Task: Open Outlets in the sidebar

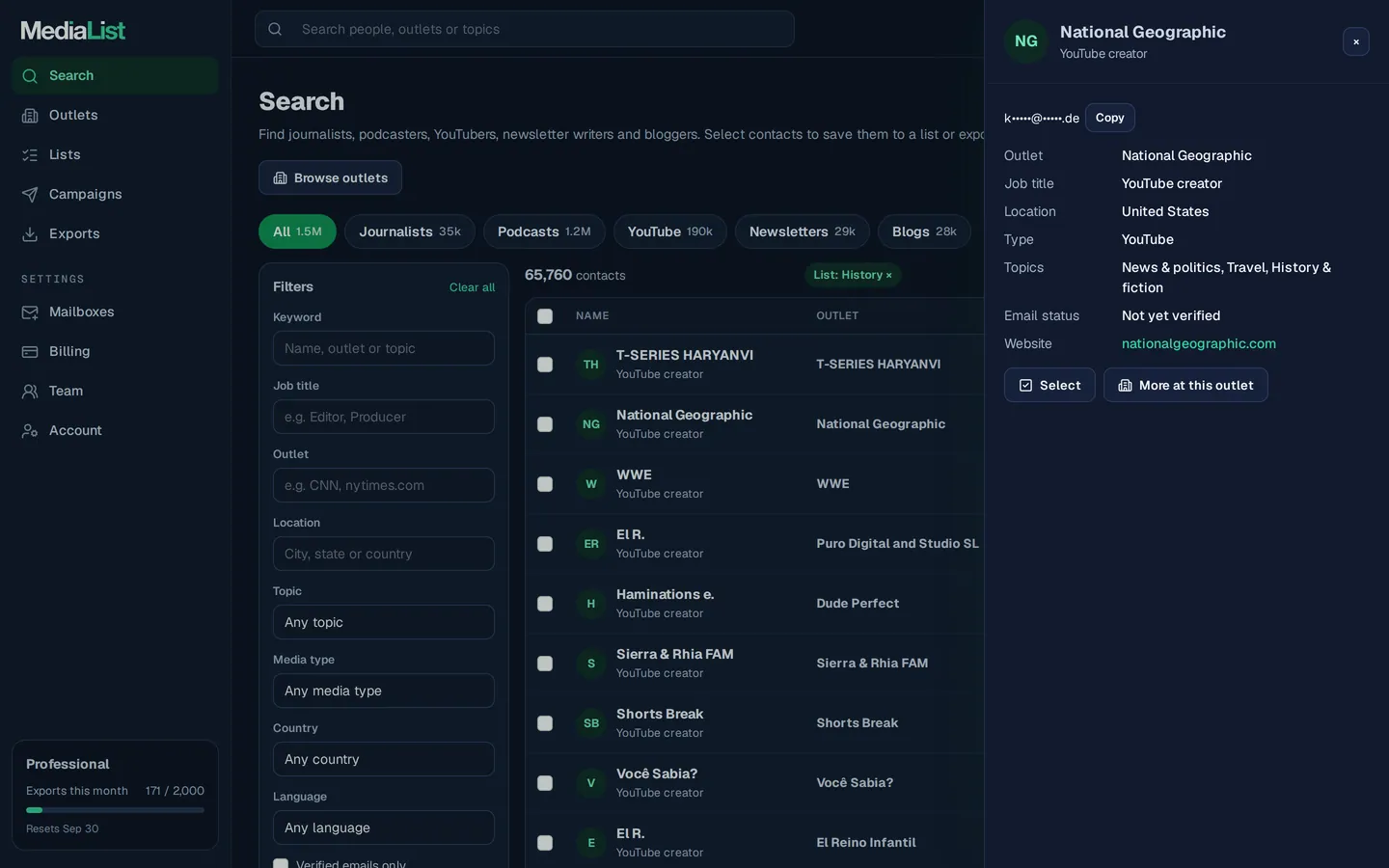Action: click(x=115, y=115)
